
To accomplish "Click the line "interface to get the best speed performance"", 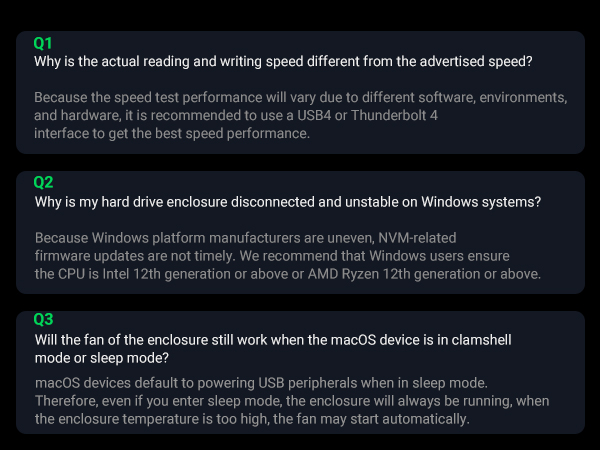I will 171,134.
